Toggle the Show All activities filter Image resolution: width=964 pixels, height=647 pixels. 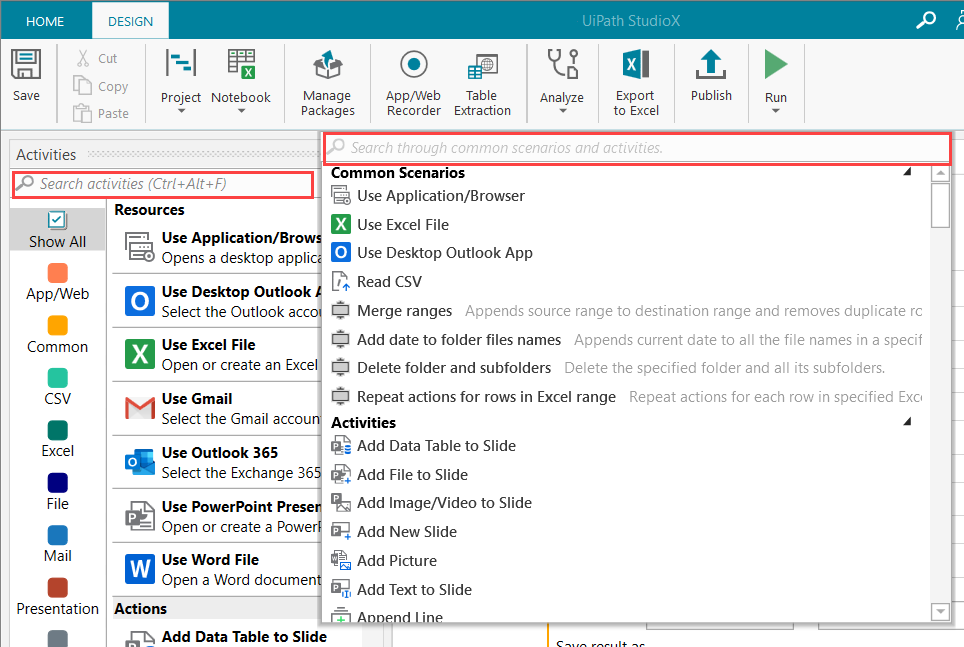point(57,229)
